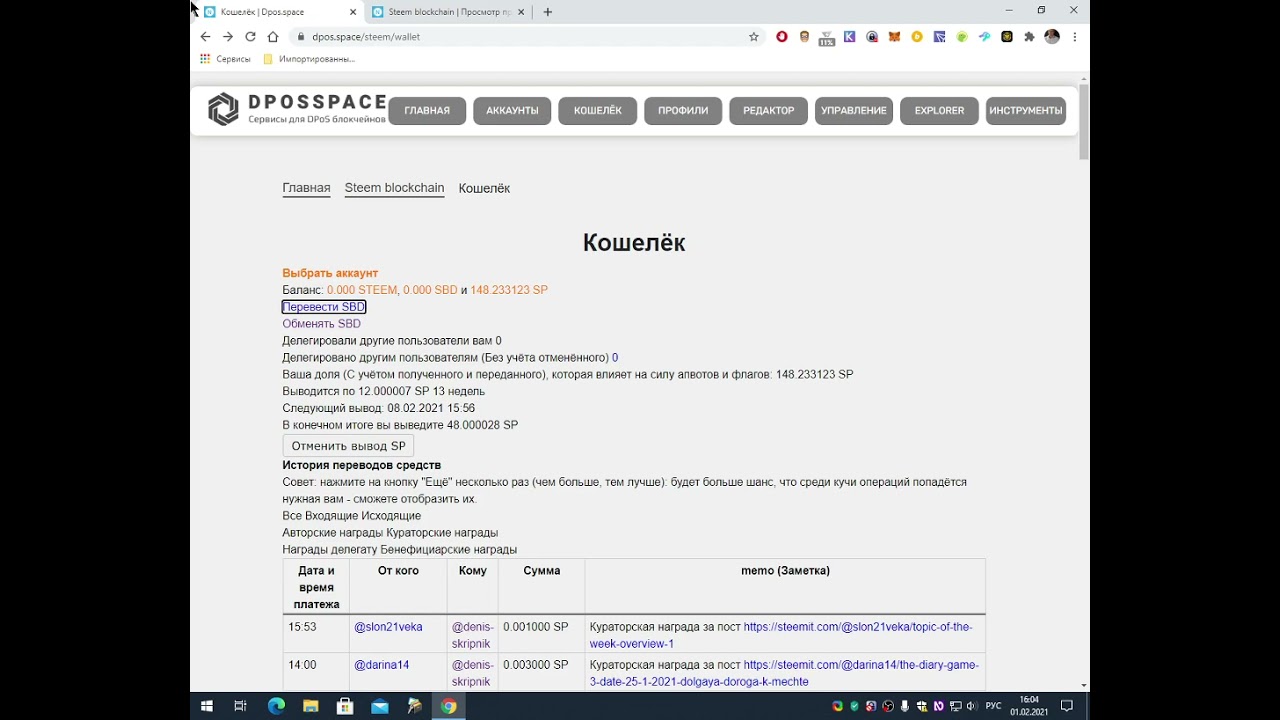
Task: Go to the browser home page icon
Action: (273, 37)
